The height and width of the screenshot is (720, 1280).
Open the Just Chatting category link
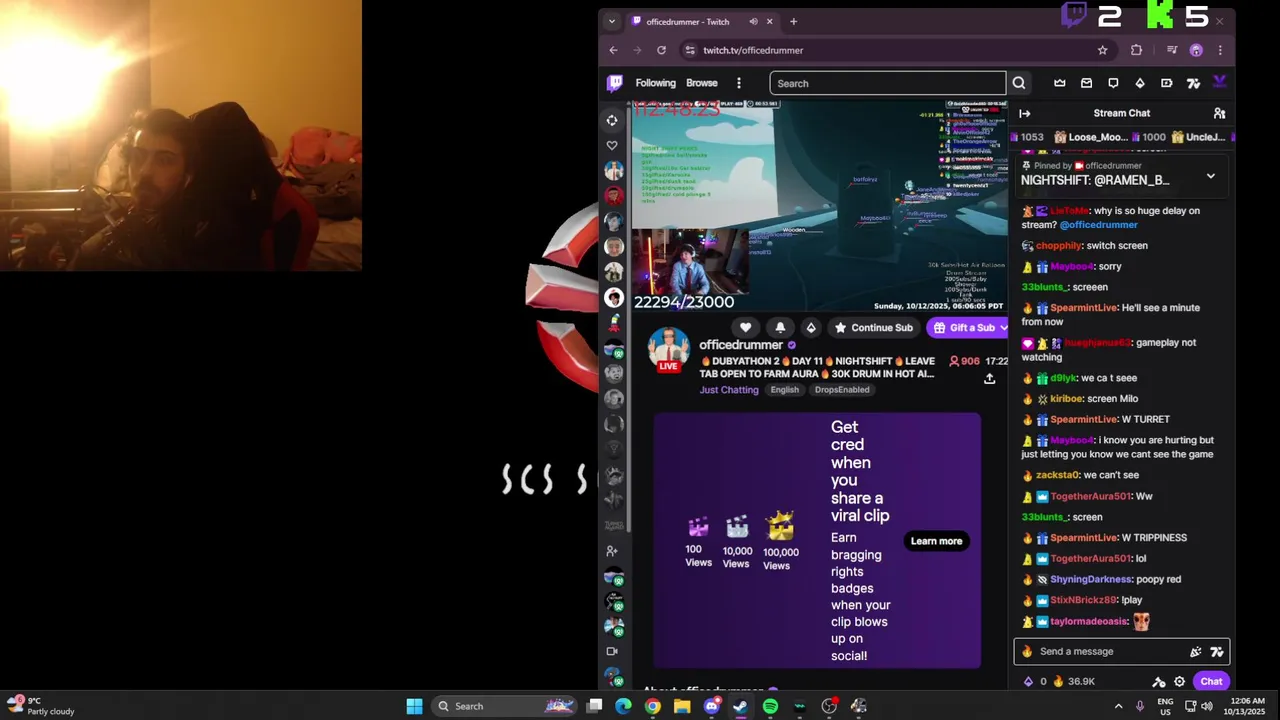[729, 389]
